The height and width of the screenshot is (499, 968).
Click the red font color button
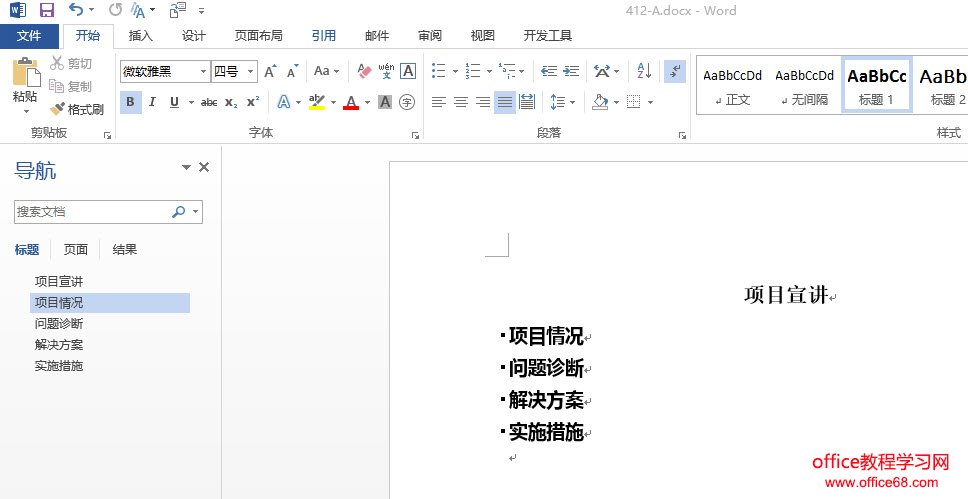coord(350,102)
